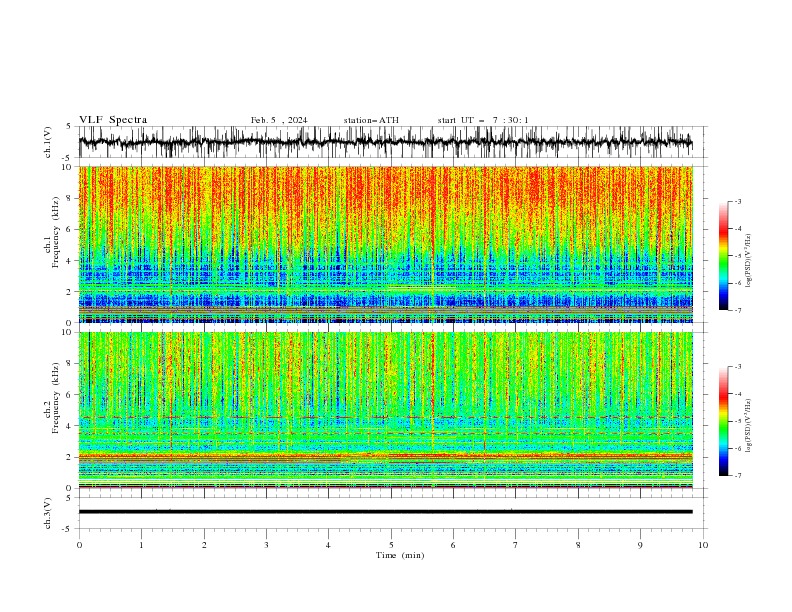Click time axis tick label "1"

coord(141,545)
